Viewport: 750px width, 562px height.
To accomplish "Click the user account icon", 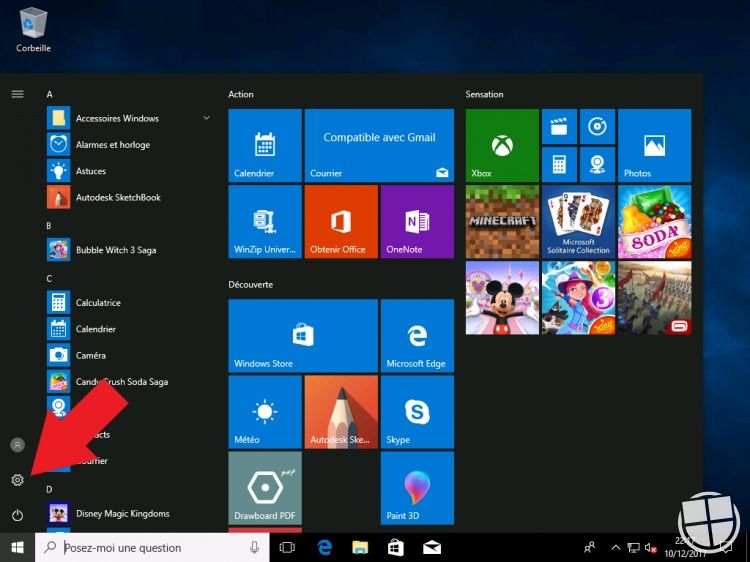I will click(17, 444).
